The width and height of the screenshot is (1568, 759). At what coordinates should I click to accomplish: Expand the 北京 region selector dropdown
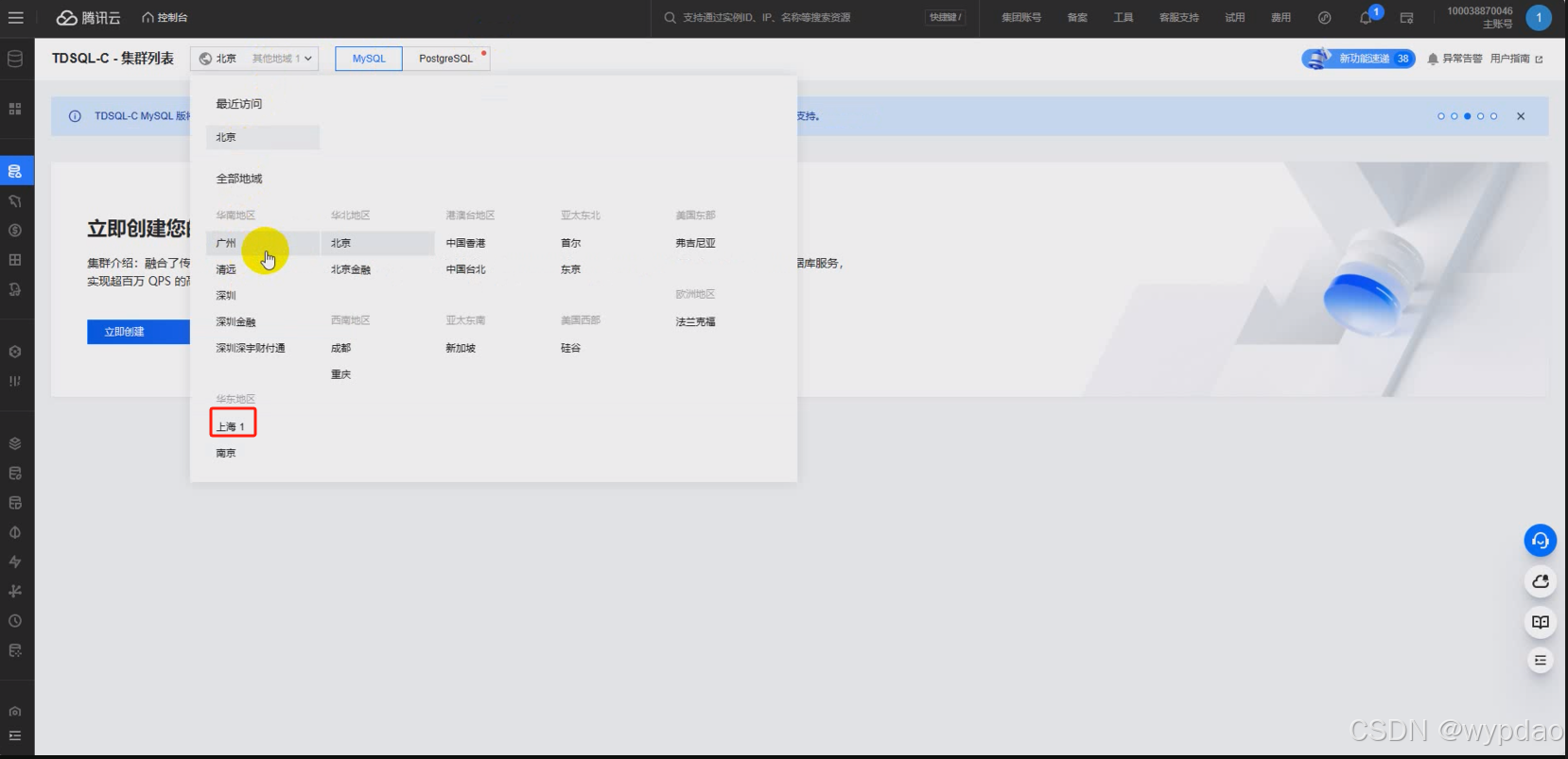tap(254, 59)
